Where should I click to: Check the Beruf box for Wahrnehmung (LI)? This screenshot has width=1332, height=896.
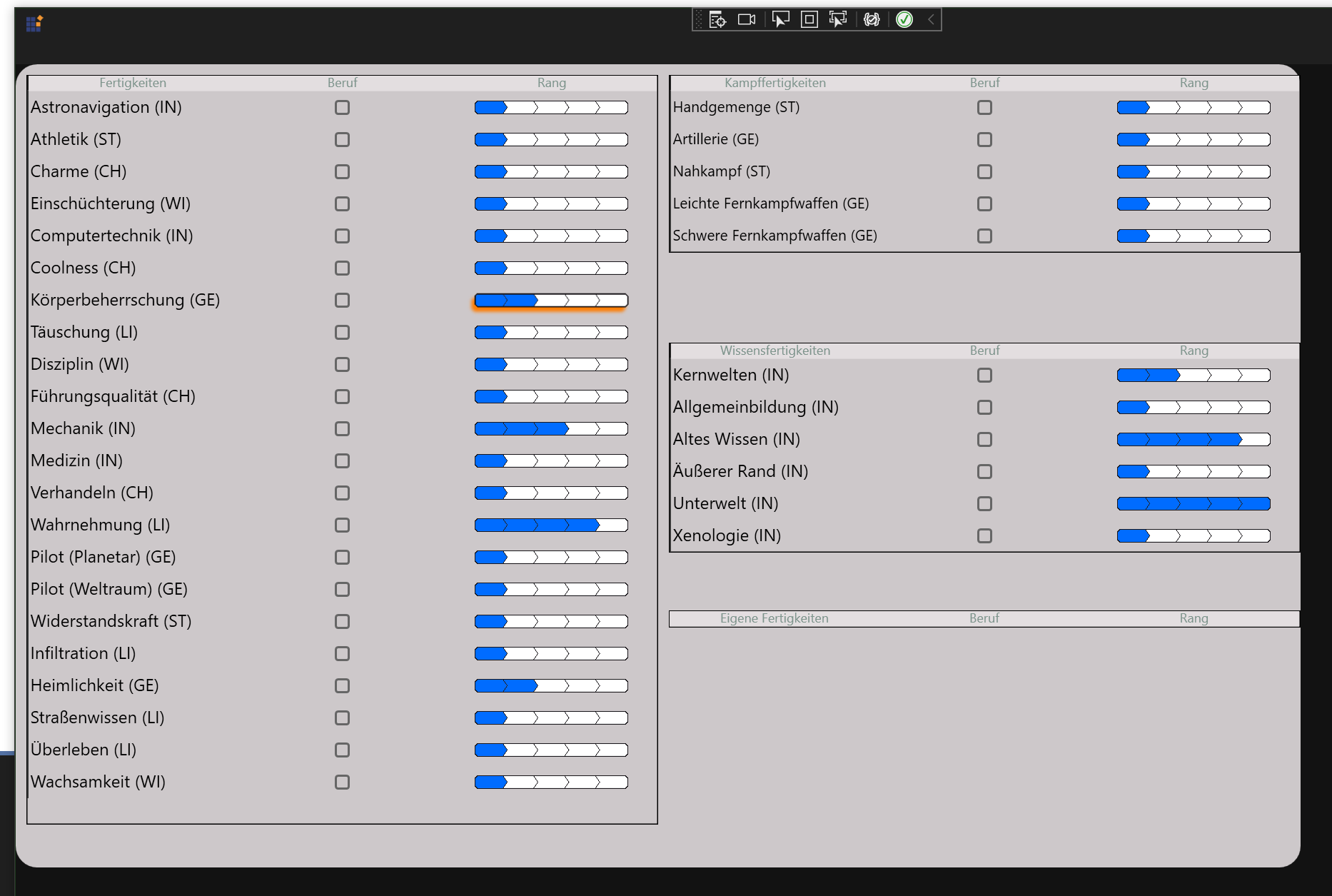click(x=343, y=525)
